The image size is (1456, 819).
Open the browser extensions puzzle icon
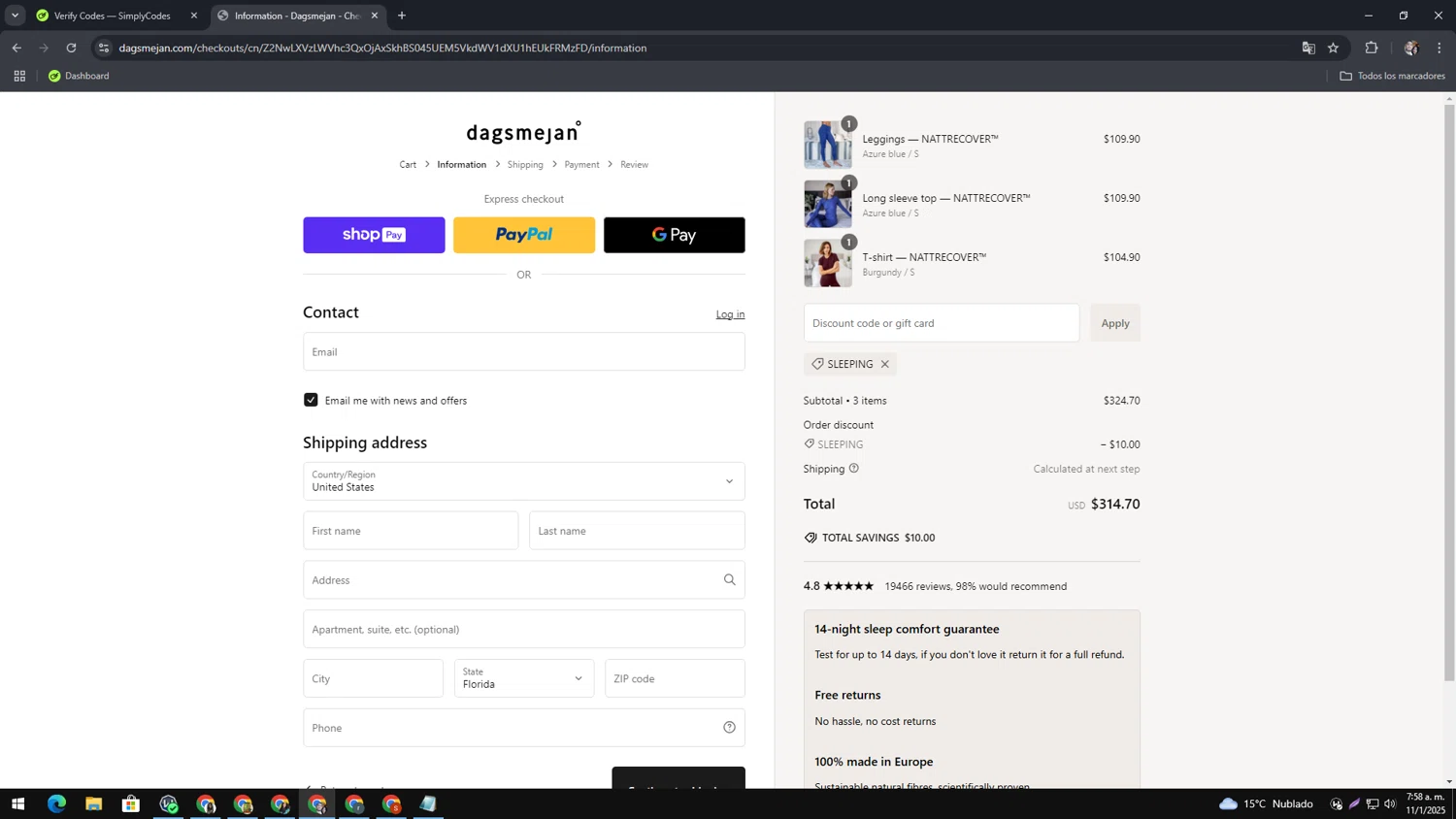click(1372, 48)
